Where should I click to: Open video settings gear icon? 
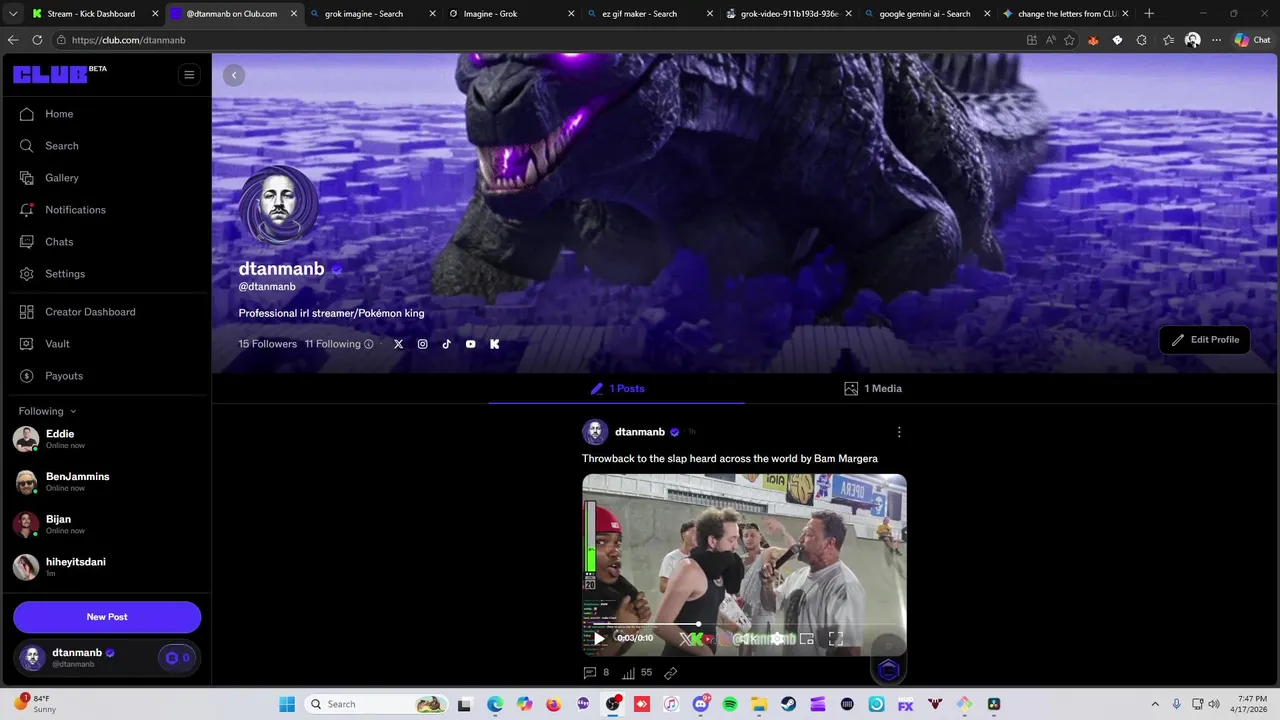777,638
